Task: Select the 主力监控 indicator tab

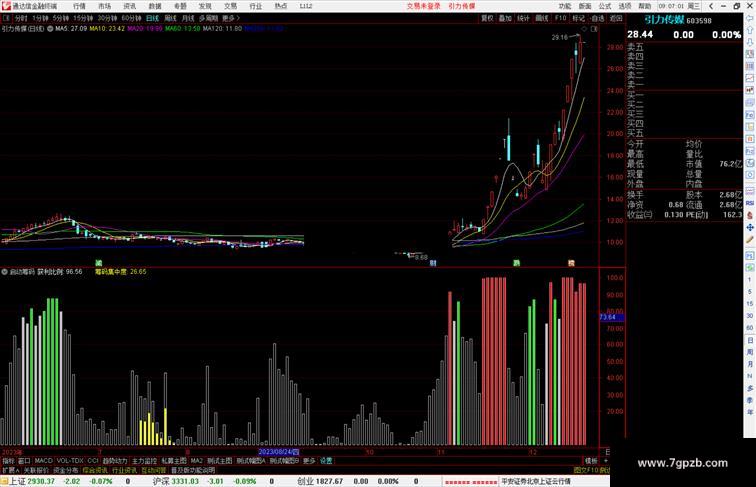Action: click(144, 461)
